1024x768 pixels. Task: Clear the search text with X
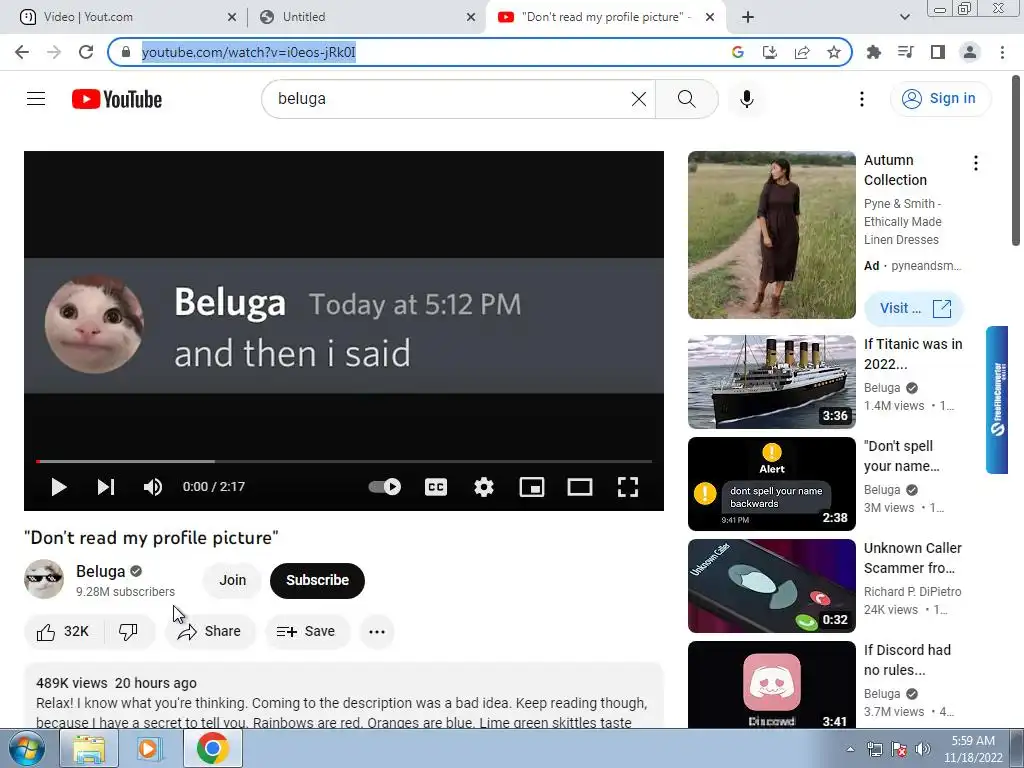tap(639, 99)
